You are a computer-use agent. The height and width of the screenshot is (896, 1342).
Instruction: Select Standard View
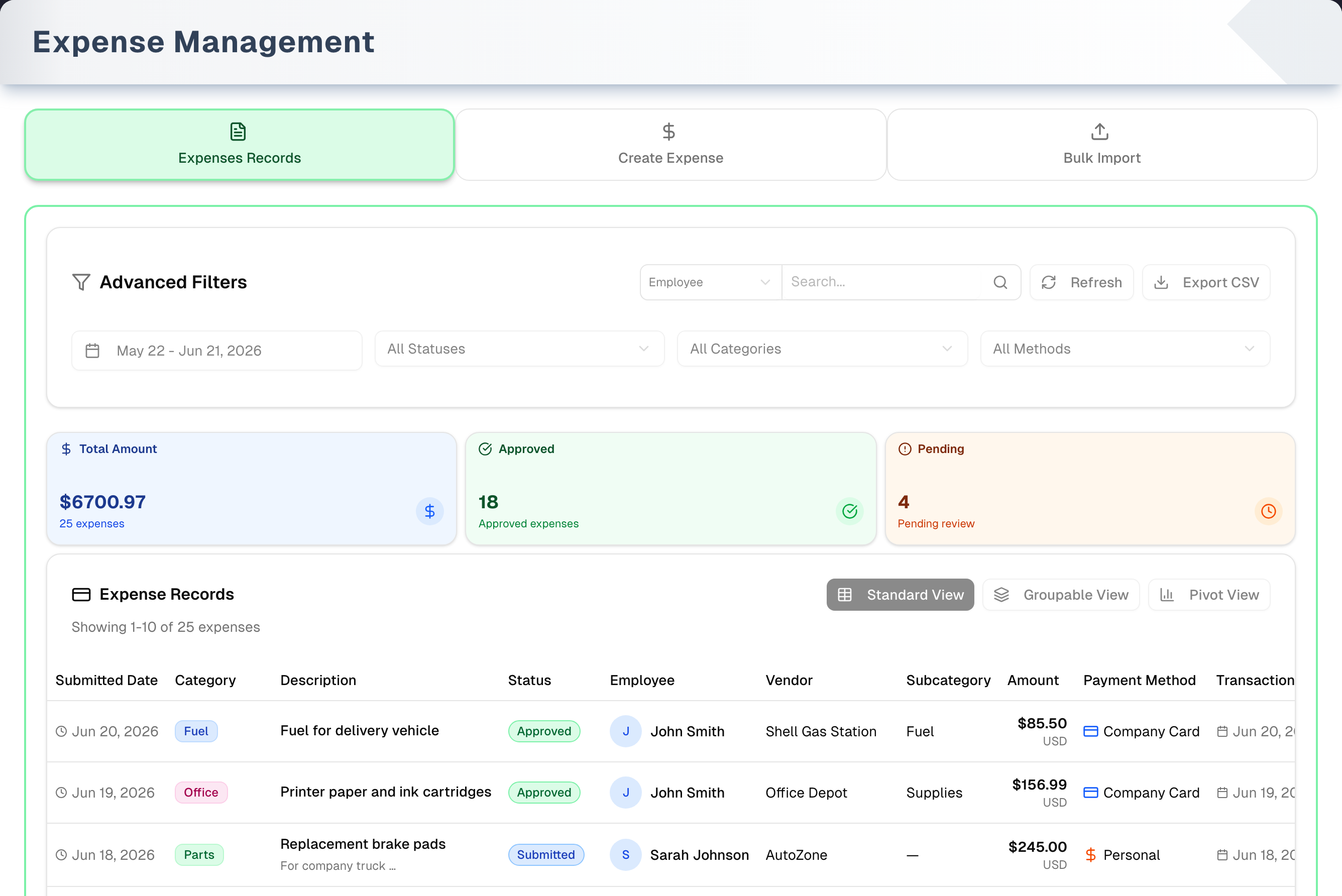(x=900, y=595)
